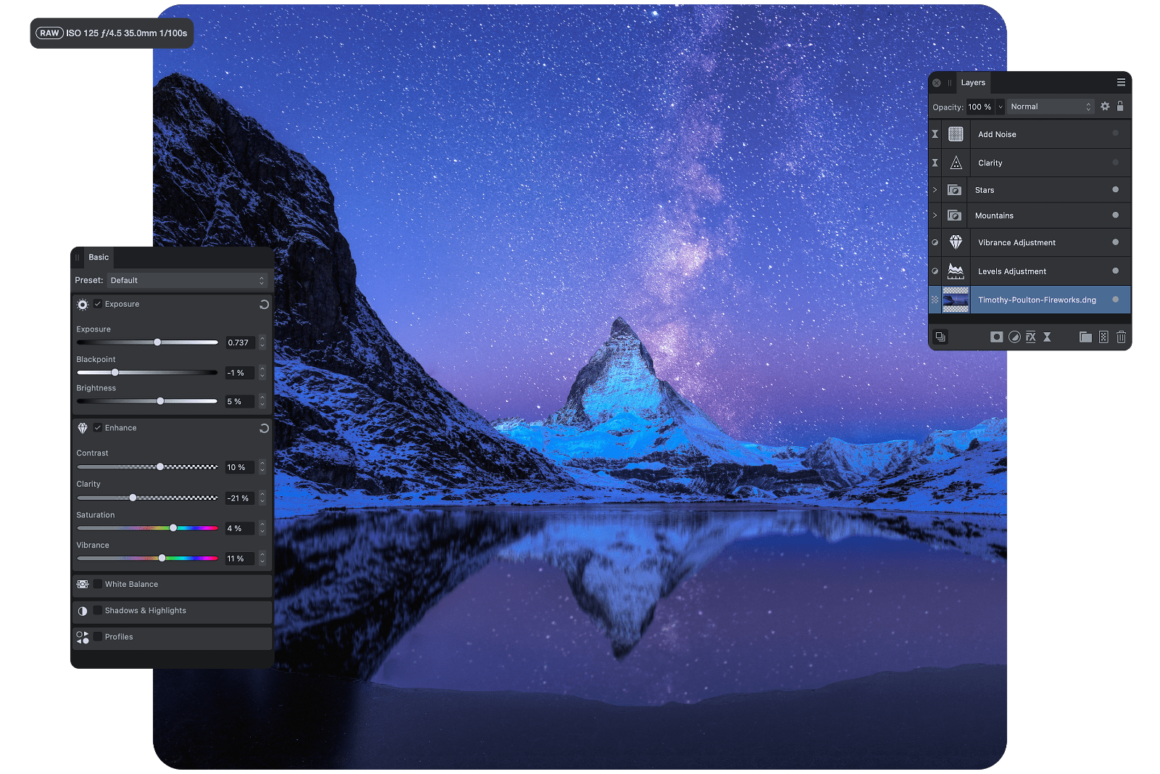Image resolution: width=1160 pixels, height=774 pixels.
Task: Click the Add Group folder icon
Action: pos(1085,337)
